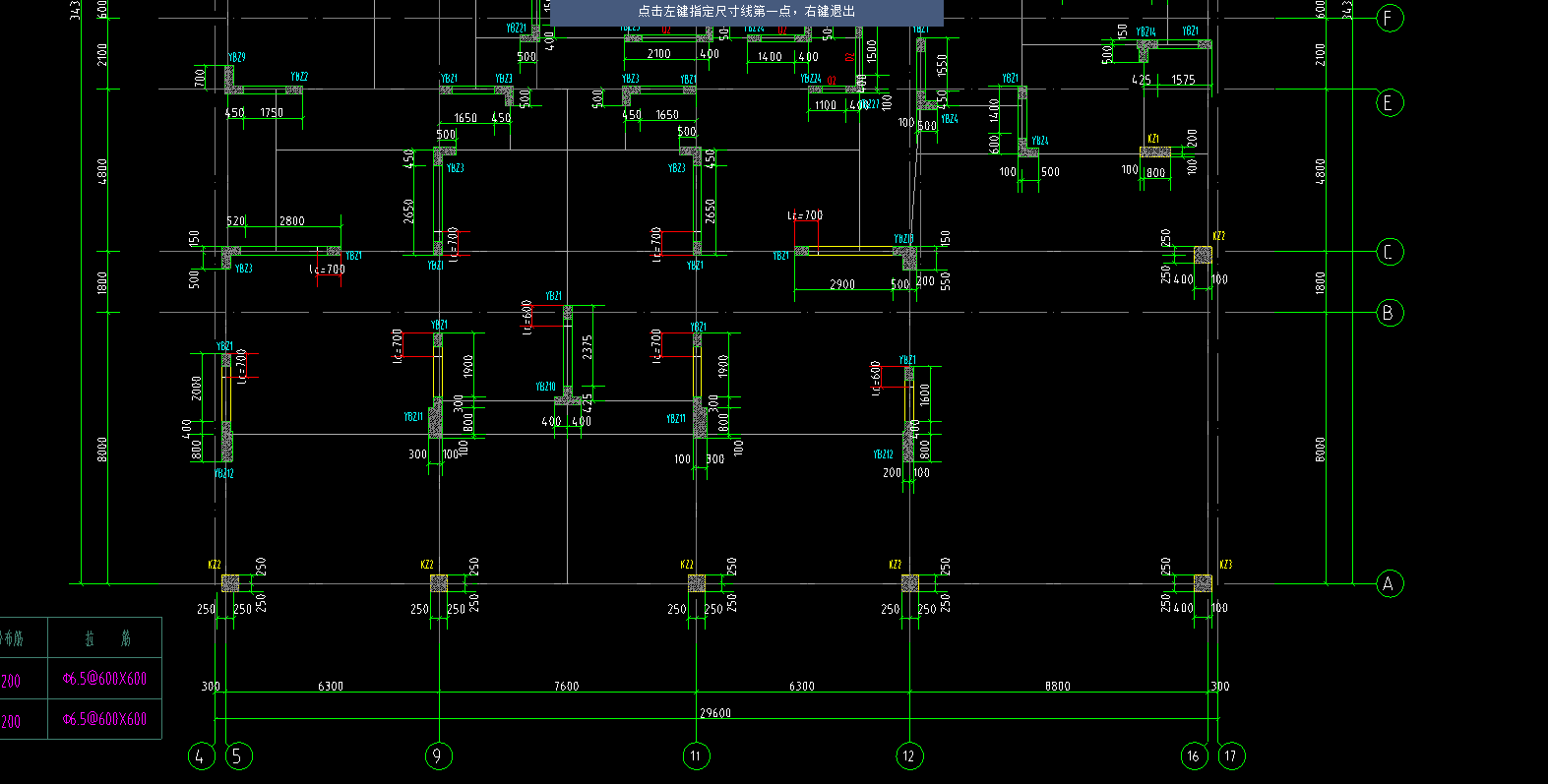Click the YBZ14 column label
The height and width of the screenshot is (784, 1548).
pyautogui.click(x=1146, y=31)
